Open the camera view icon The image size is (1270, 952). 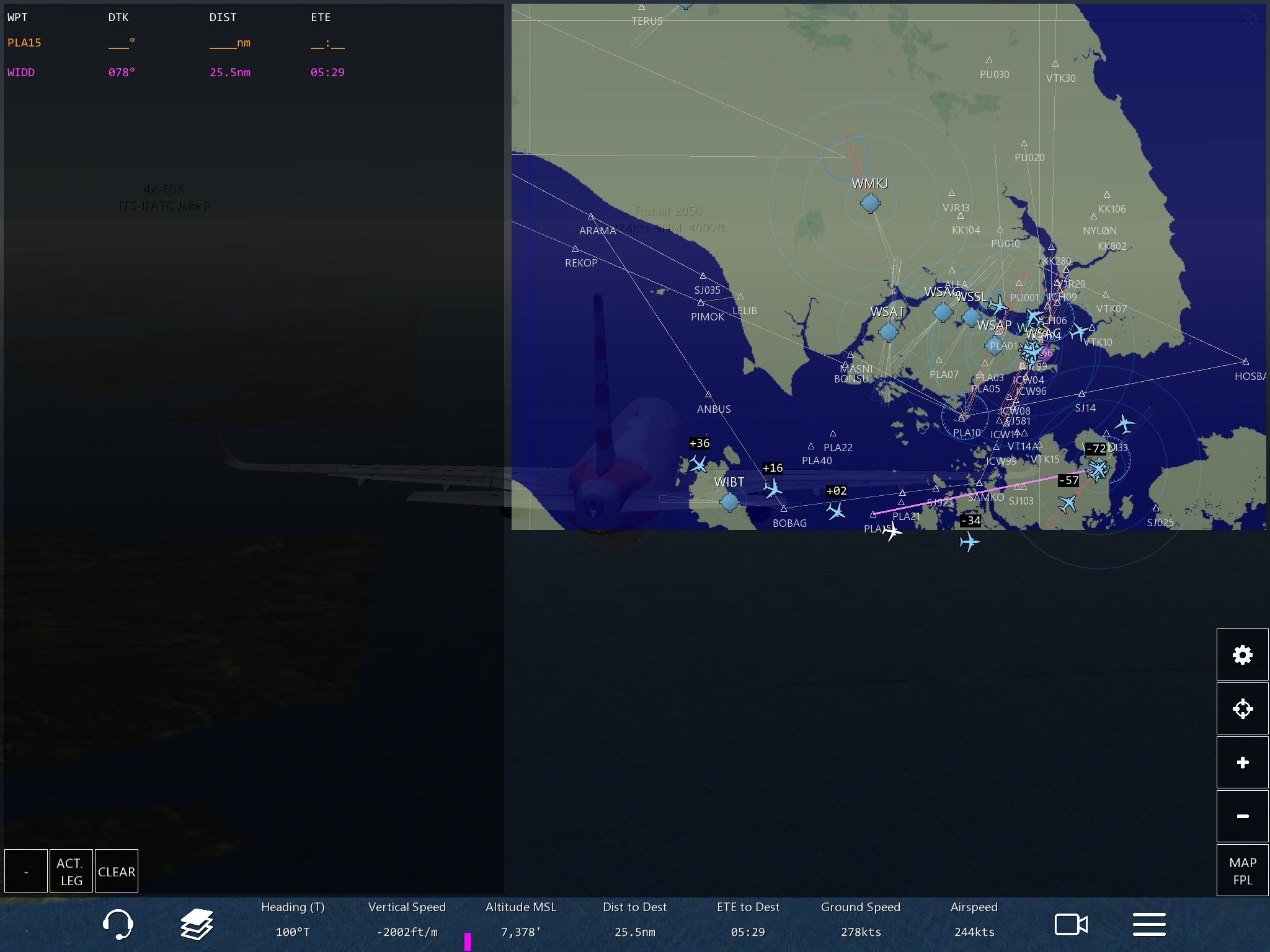[x=1071, y=924]
